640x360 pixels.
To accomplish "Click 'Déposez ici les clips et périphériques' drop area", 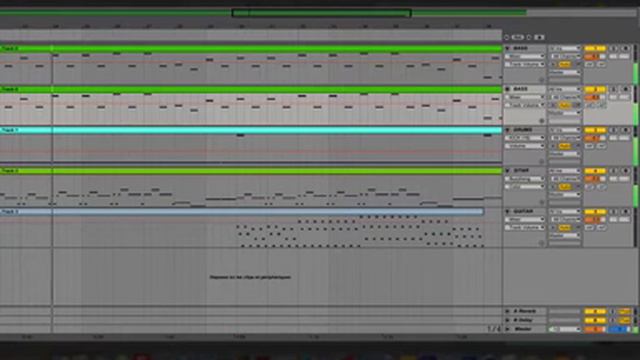I will click(250, 277).
